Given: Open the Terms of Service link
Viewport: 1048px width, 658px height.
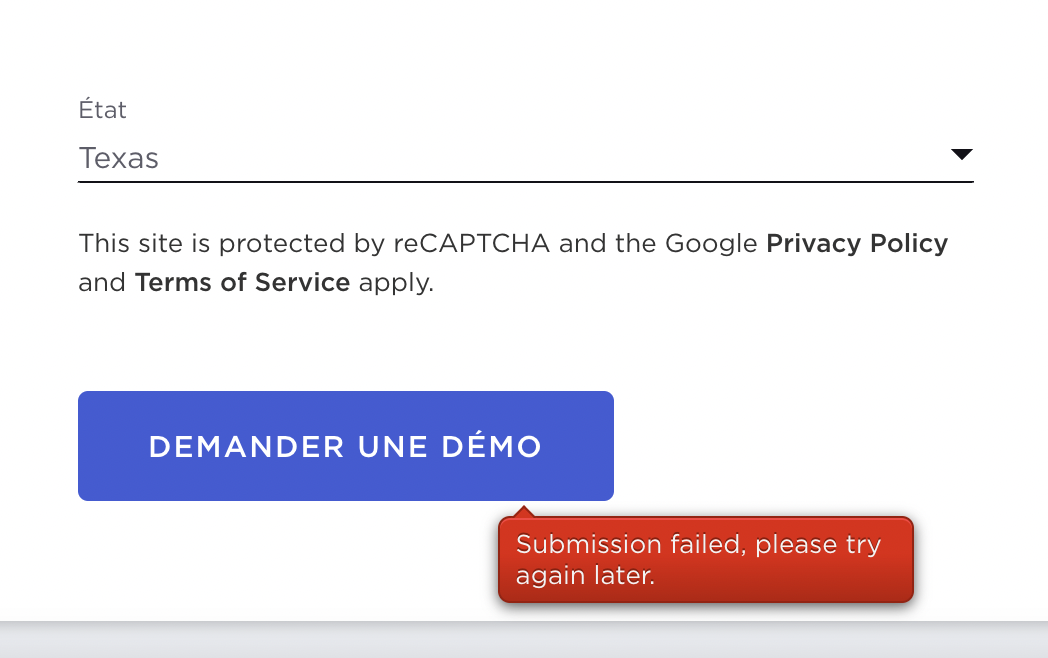Looking at the screenshot, I should (x=242, y=282).
